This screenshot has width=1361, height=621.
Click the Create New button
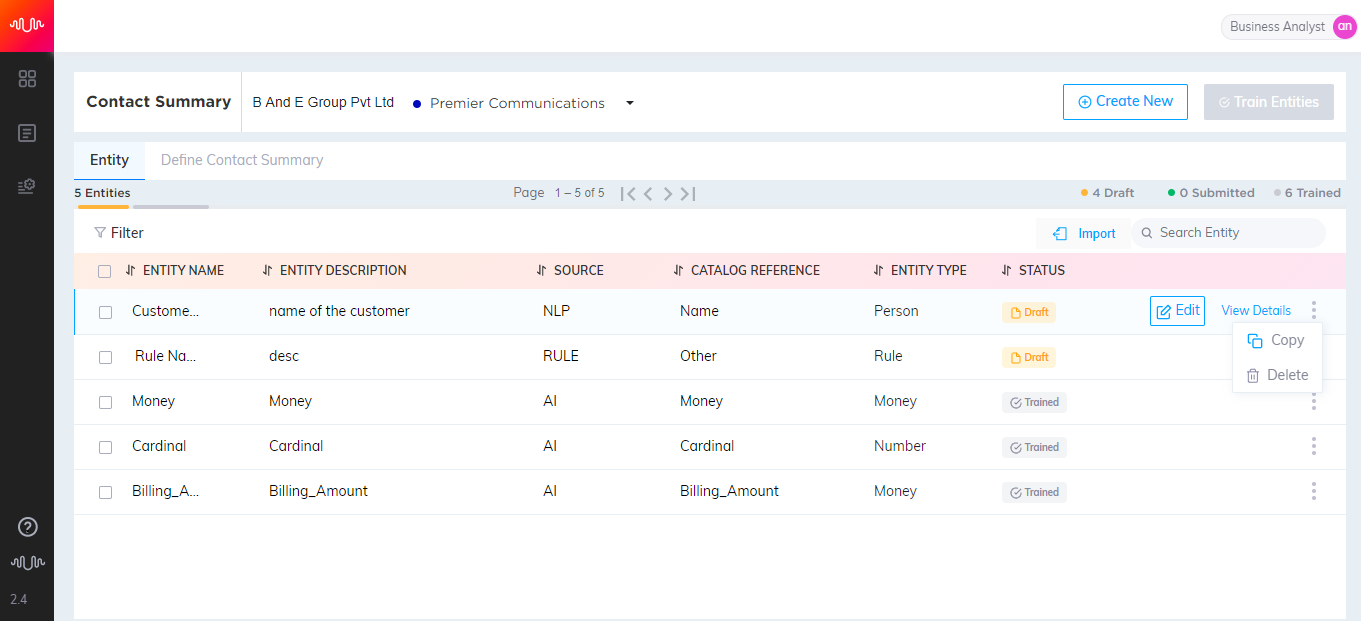1125,102
